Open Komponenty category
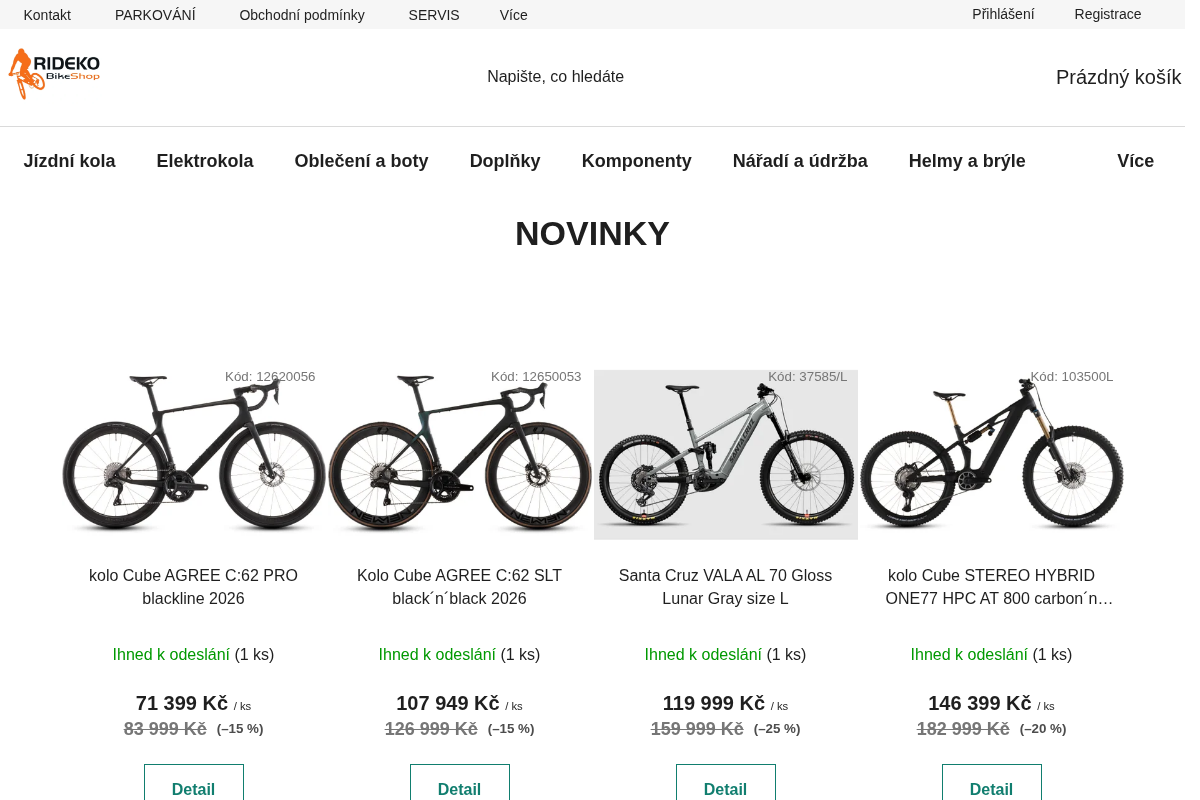This screenshot has width=1200, height=800. (x=637, y=161)
